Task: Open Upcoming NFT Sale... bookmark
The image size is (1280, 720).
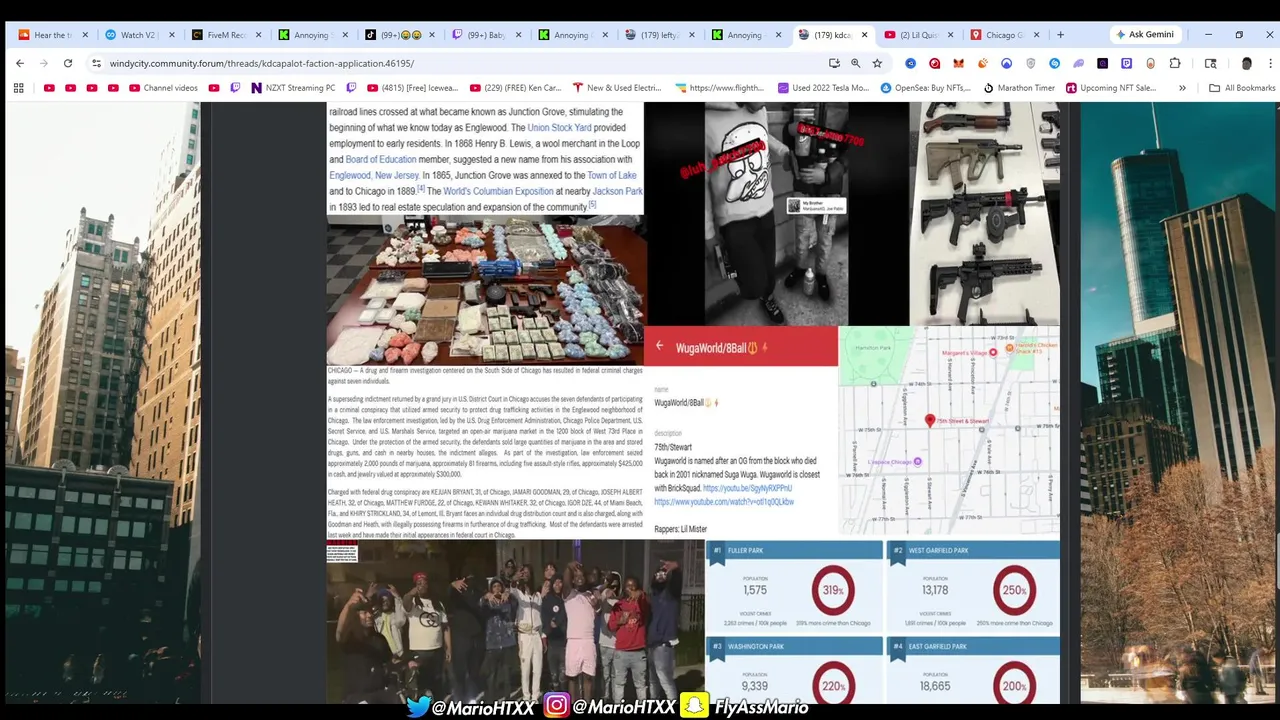Action: [x=1110, y=88]
